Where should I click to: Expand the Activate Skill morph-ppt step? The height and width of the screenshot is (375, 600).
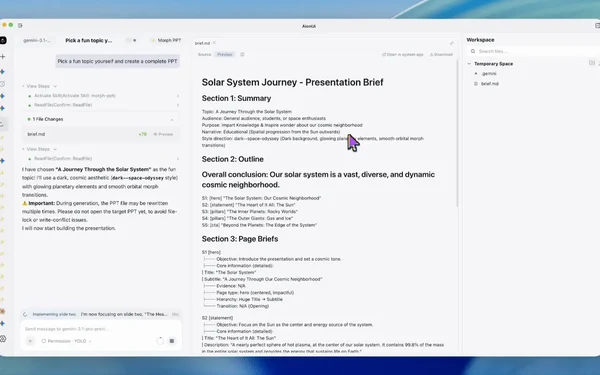pos(103,96)
